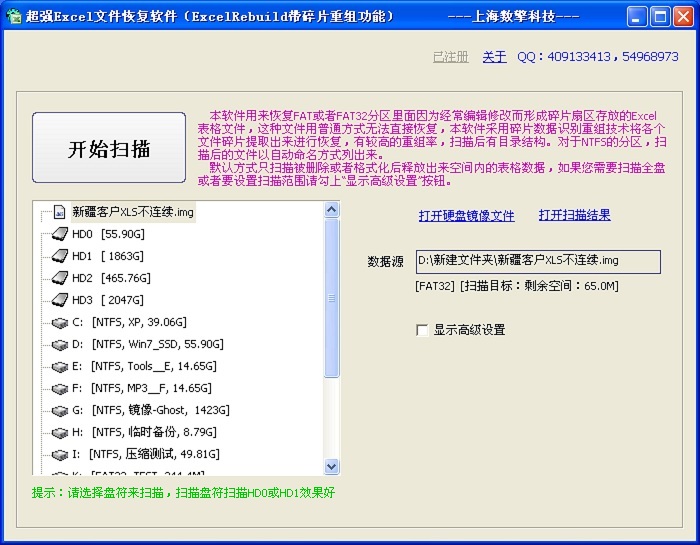Open the 打开扫描结果 link
The height and width of the screenshot is (545, 700).
[574, 216]
